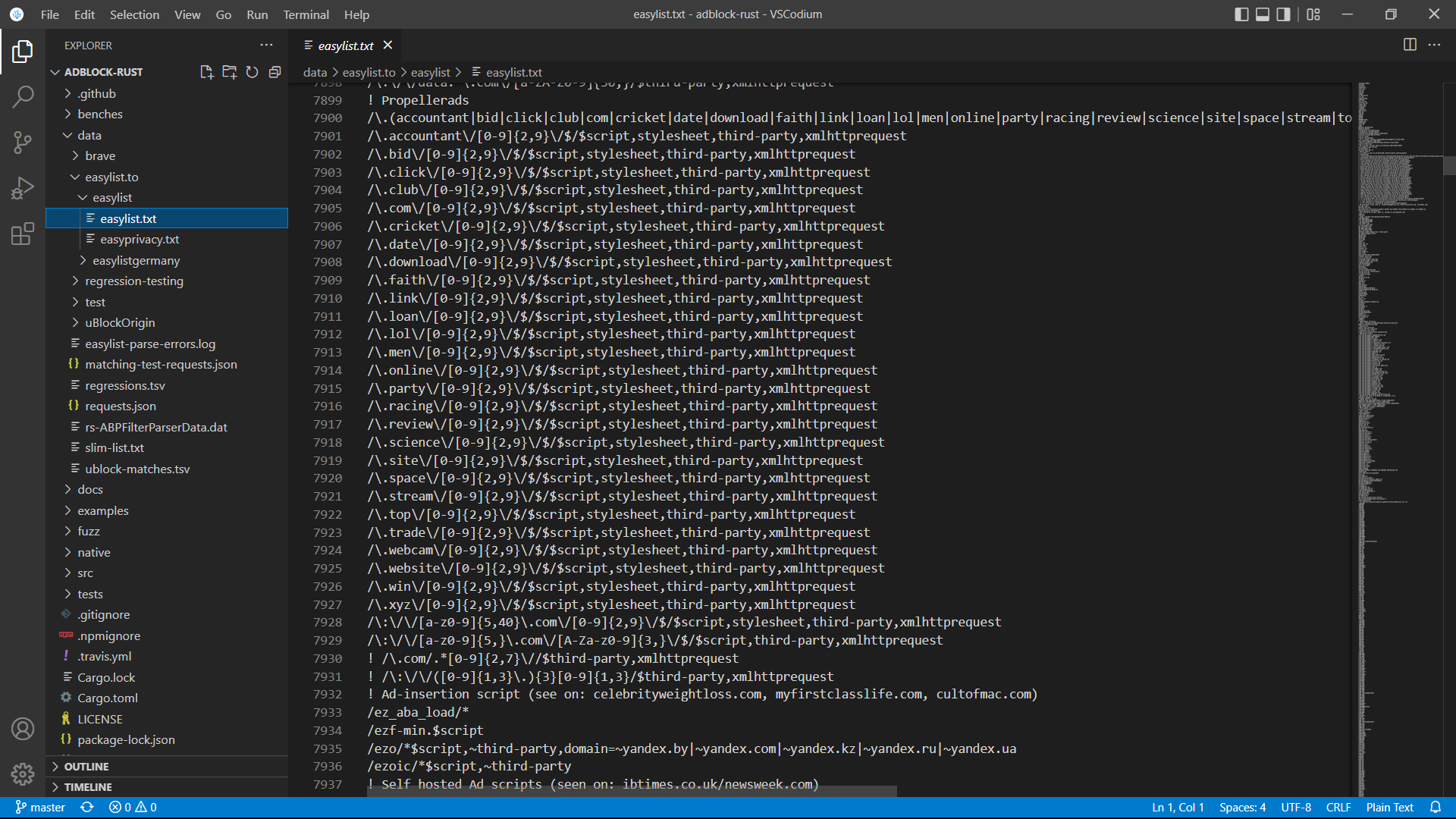The height and width of the screenshot is (819, 1456).
Task: Open the Run and Debug view
Action: [23, 188]
